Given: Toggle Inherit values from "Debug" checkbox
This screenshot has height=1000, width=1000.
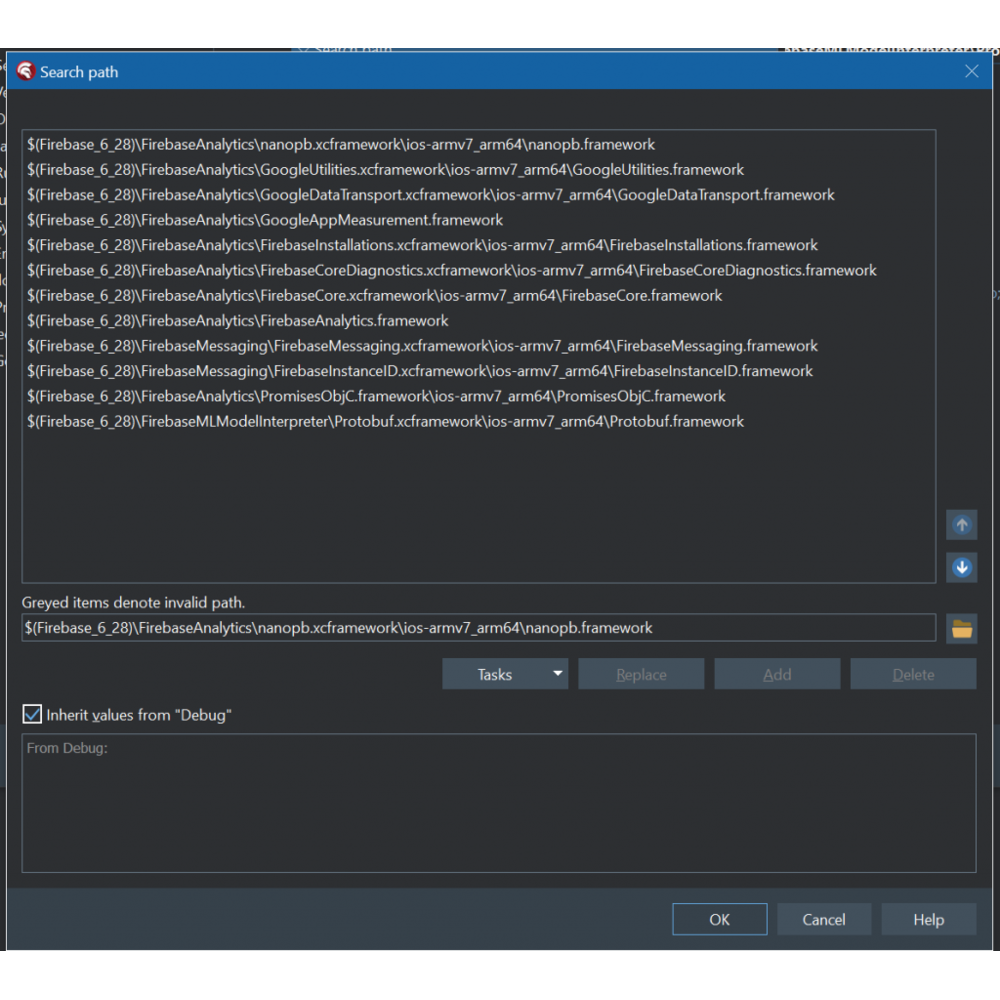Looking at the screenshot, I should 33,715.
